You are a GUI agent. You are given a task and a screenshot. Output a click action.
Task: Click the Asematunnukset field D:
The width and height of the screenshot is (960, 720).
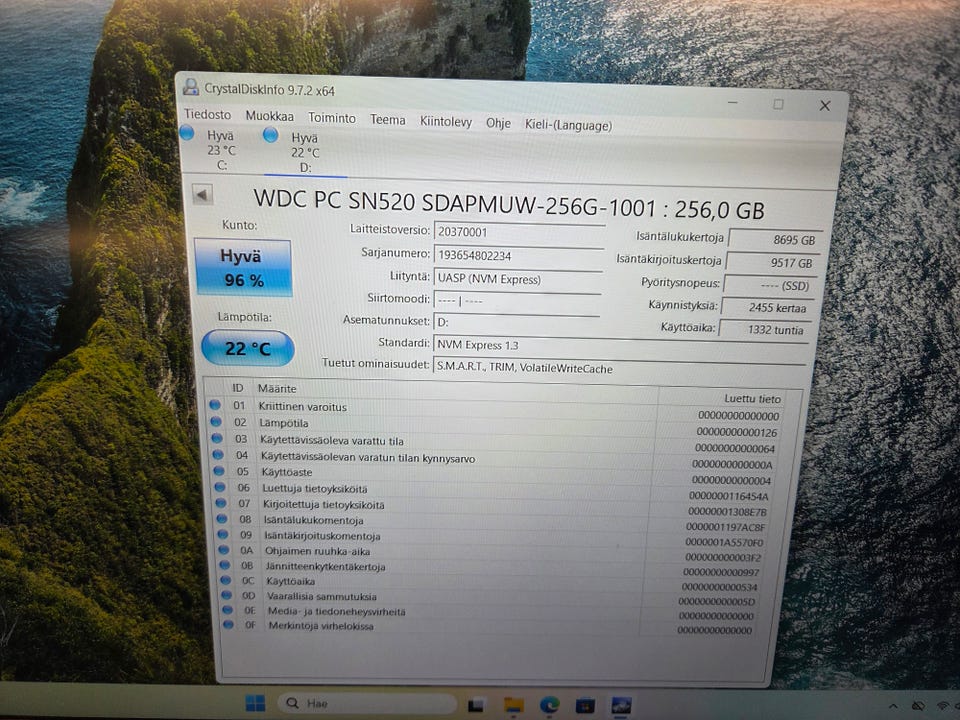[516, 322]
